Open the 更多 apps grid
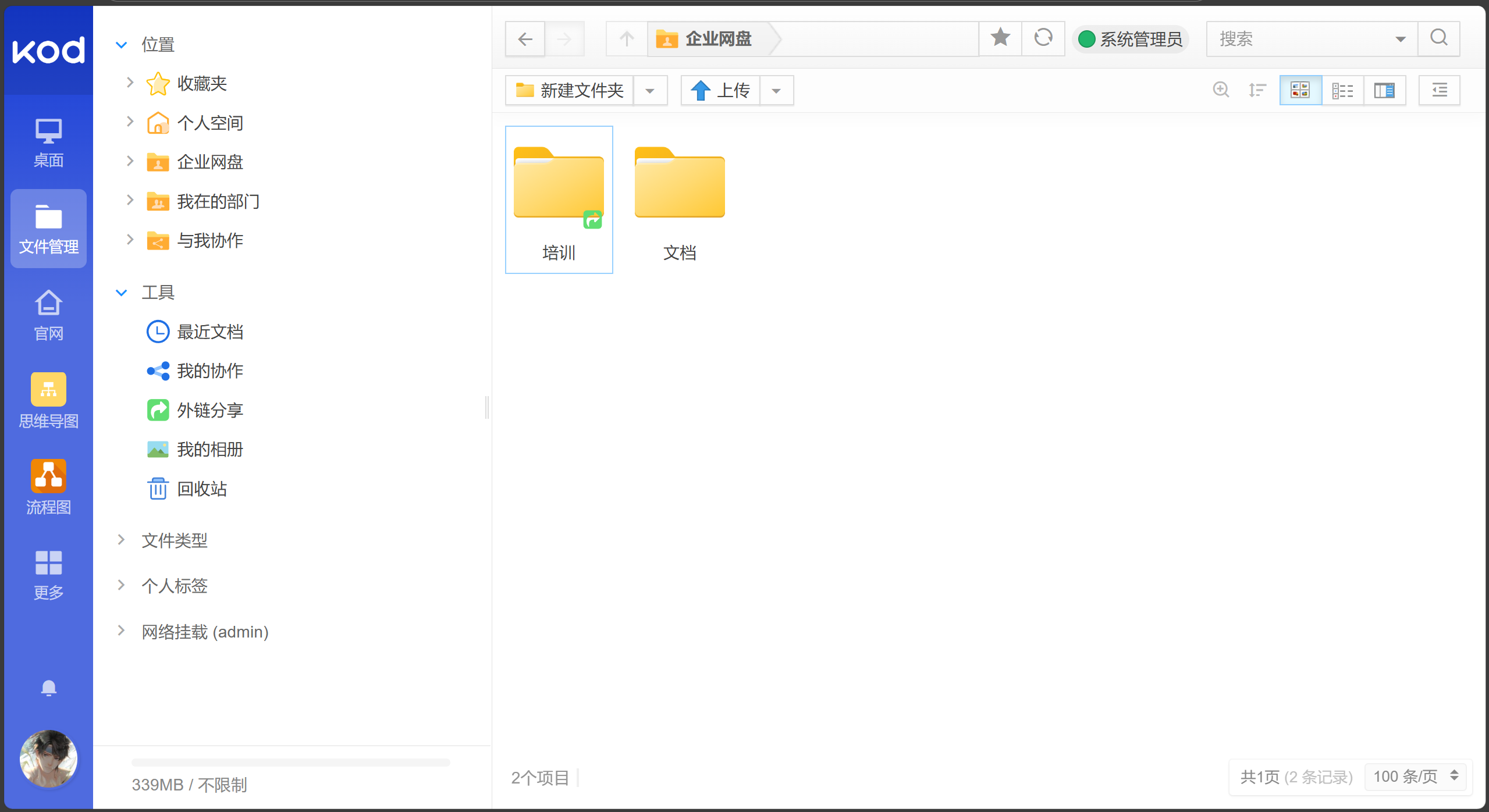The image size is (1489, 812). click(48, 575)
